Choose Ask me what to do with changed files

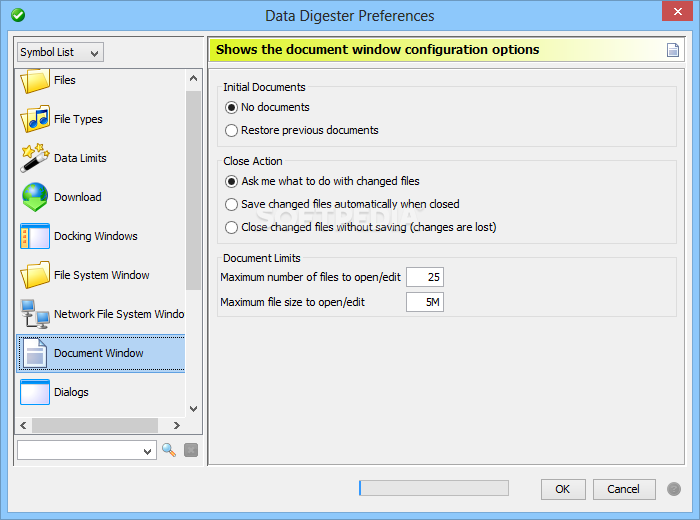tap(322, 181)
